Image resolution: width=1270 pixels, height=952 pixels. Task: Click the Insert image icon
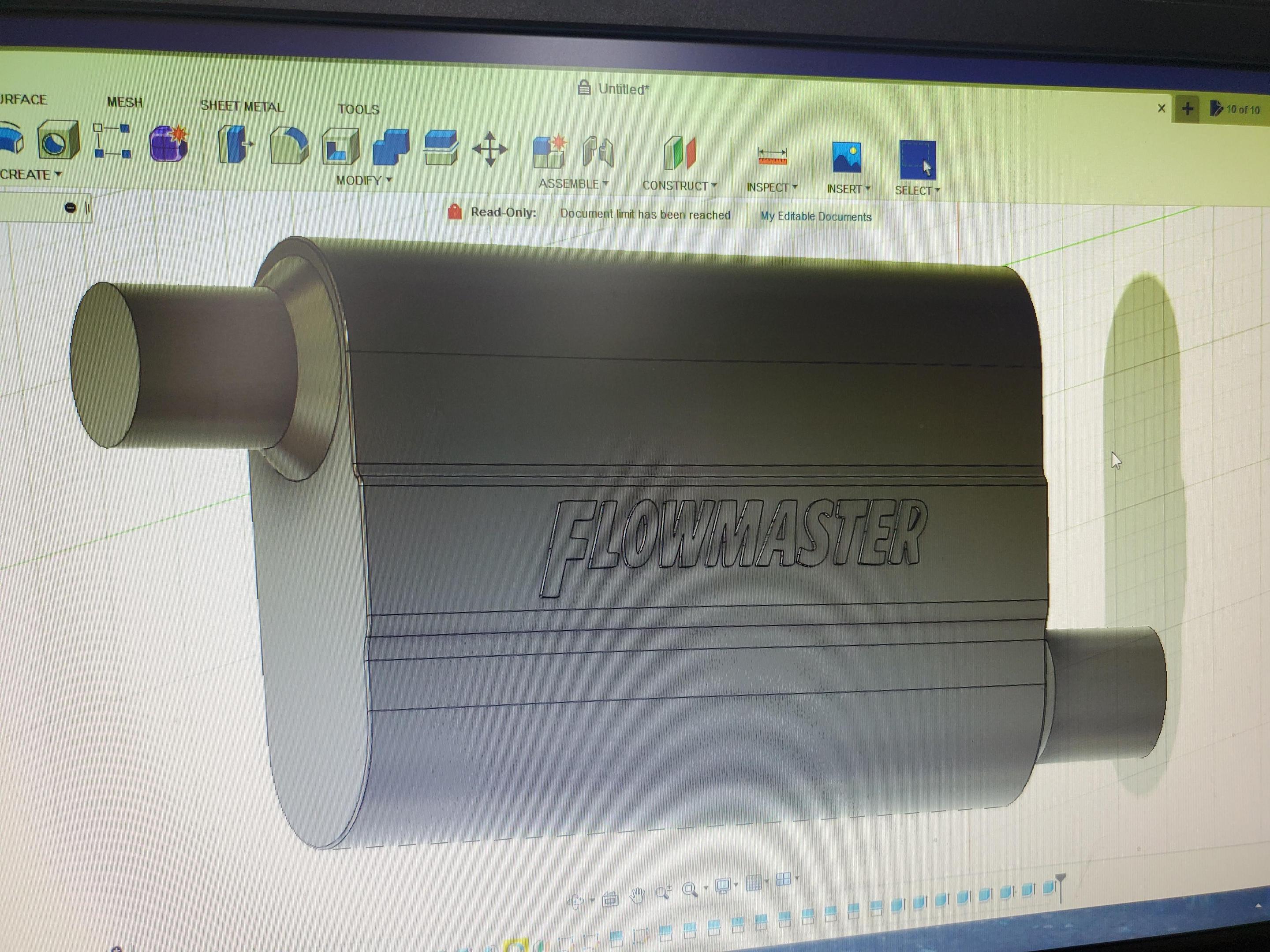(847, 157)
